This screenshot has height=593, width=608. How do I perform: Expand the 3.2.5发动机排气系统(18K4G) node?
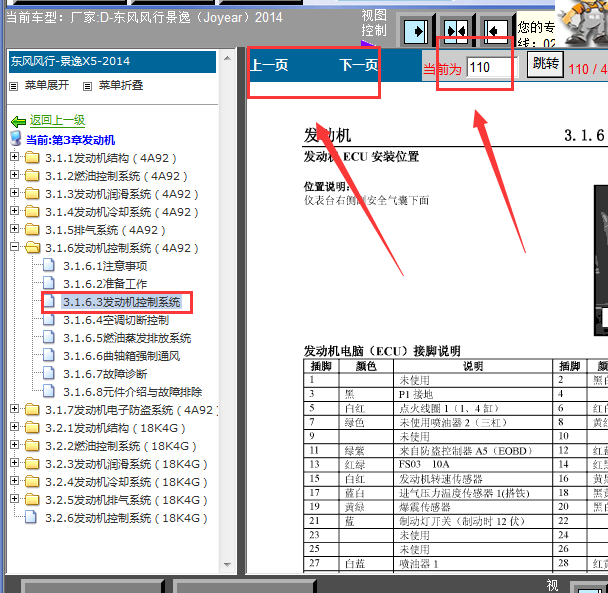(x=14, y=498)
